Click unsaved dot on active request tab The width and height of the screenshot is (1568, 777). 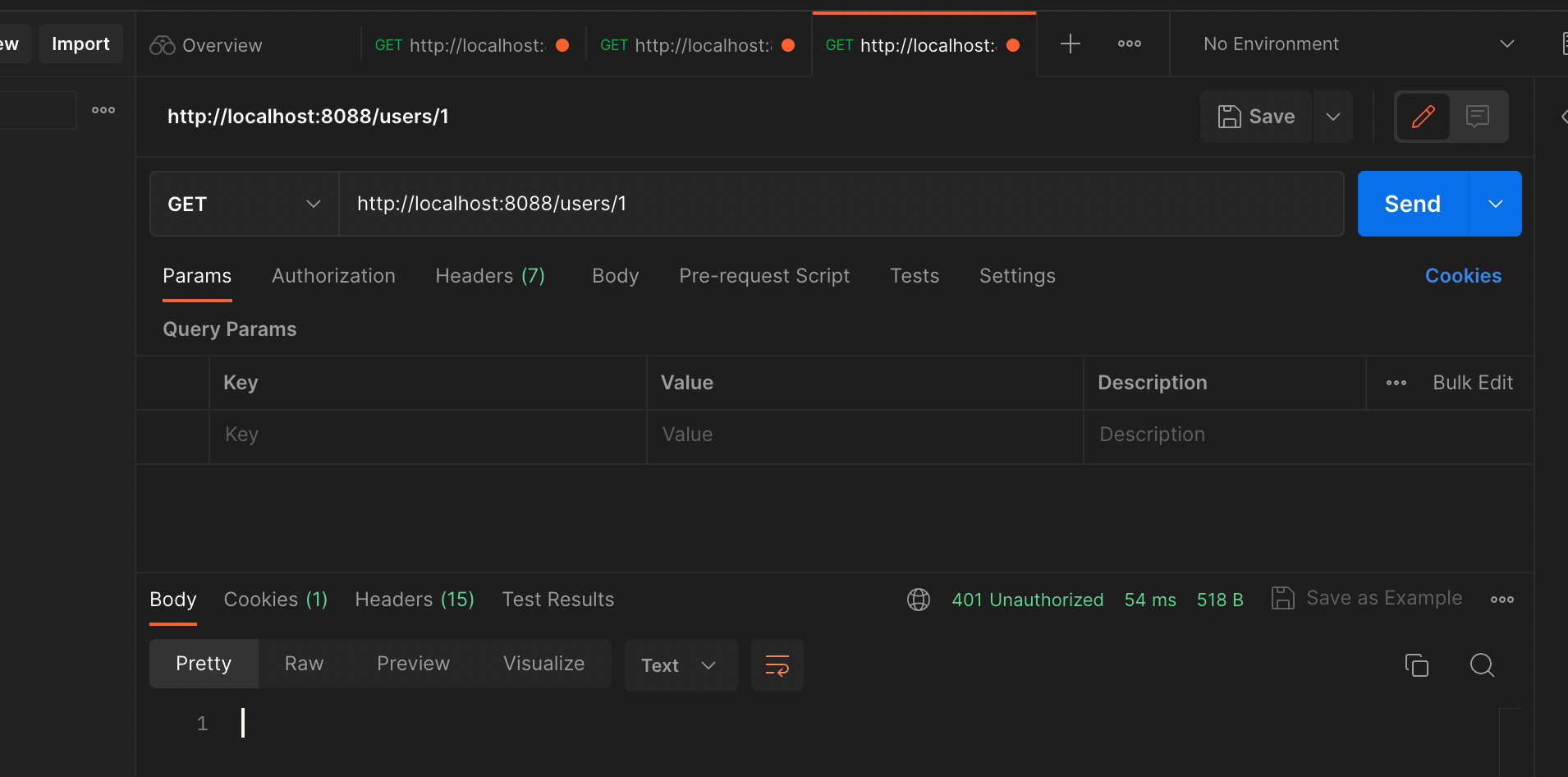(x=1013, y=45)
